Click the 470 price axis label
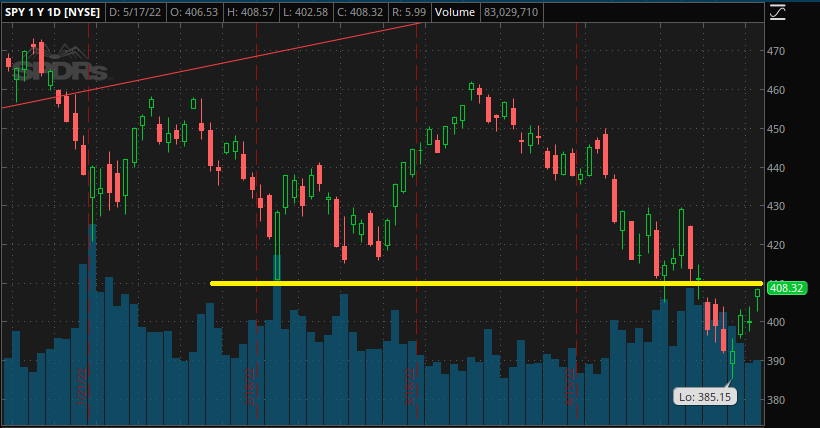The height and width of the screenshot is (428, 820). 776,51
